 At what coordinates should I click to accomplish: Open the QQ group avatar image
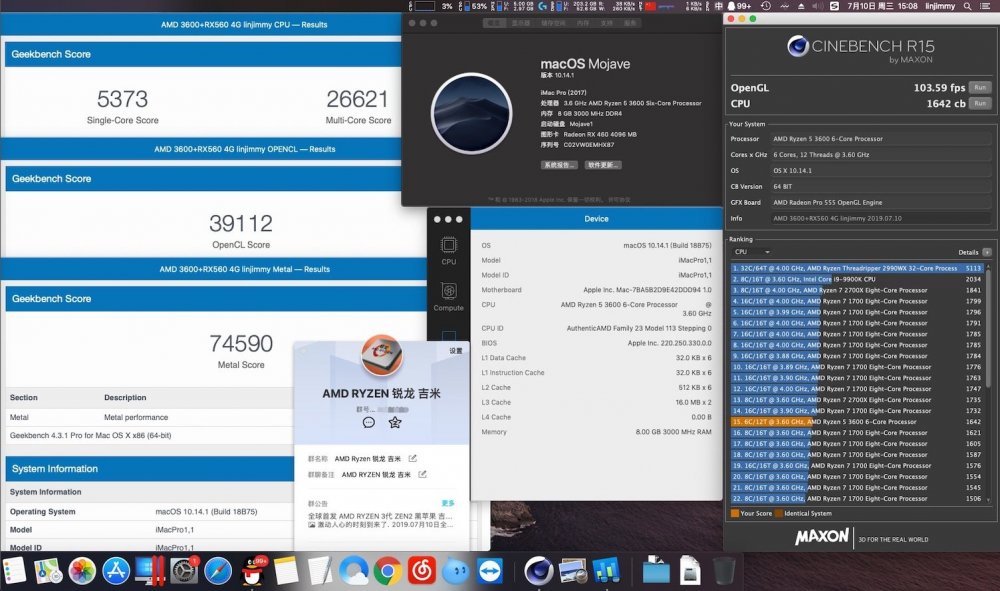381,354
